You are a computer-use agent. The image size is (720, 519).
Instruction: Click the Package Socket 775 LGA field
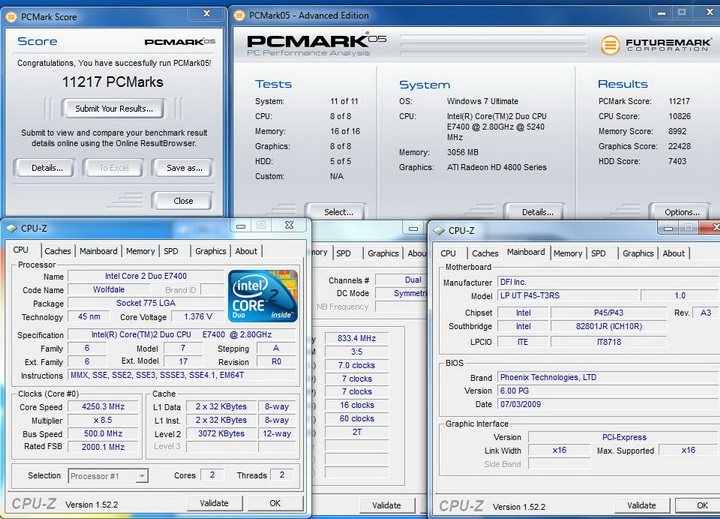point(146,303)
